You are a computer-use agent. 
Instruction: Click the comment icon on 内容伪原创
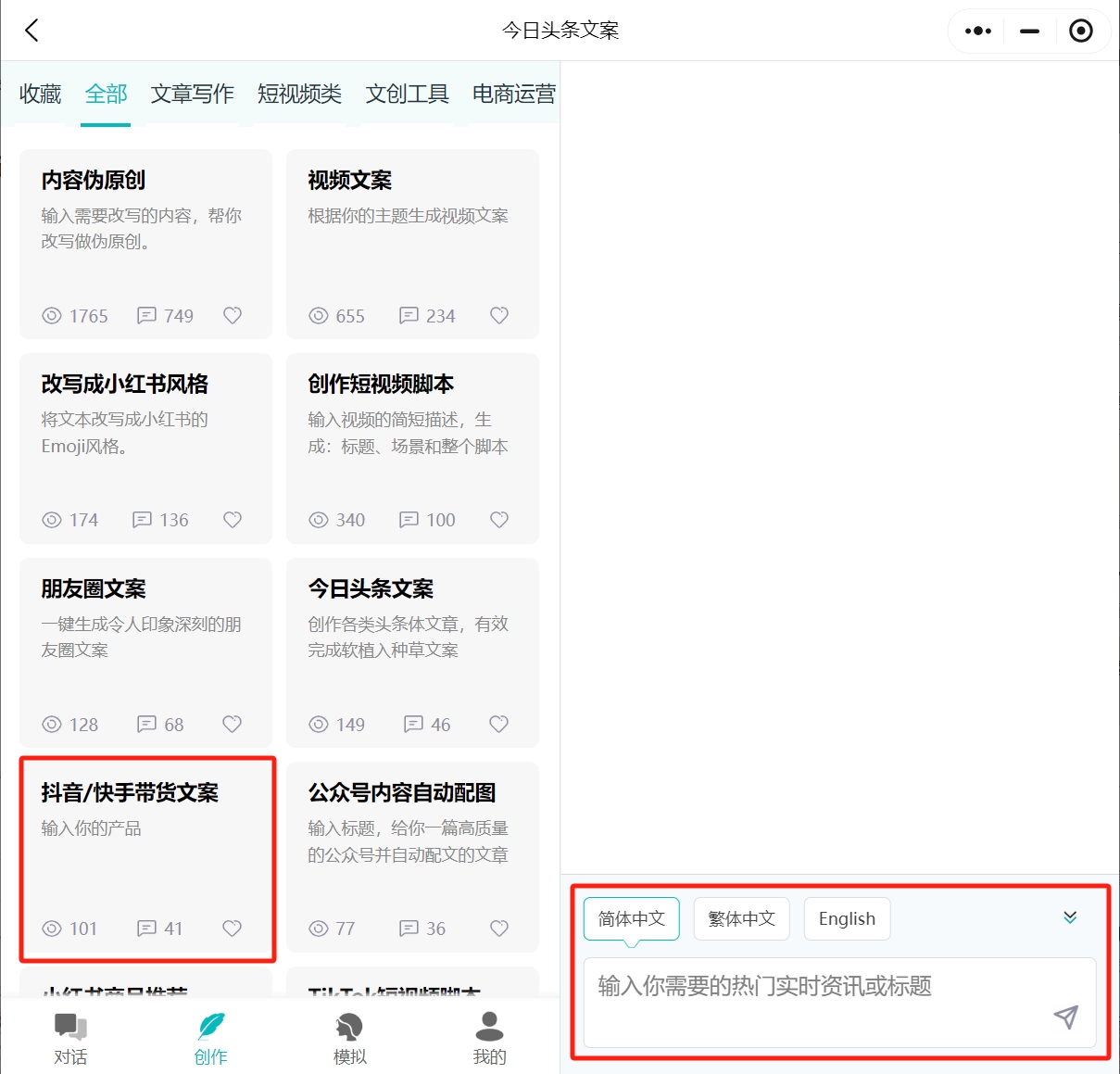pyautogui.click(x=146, y=316)
